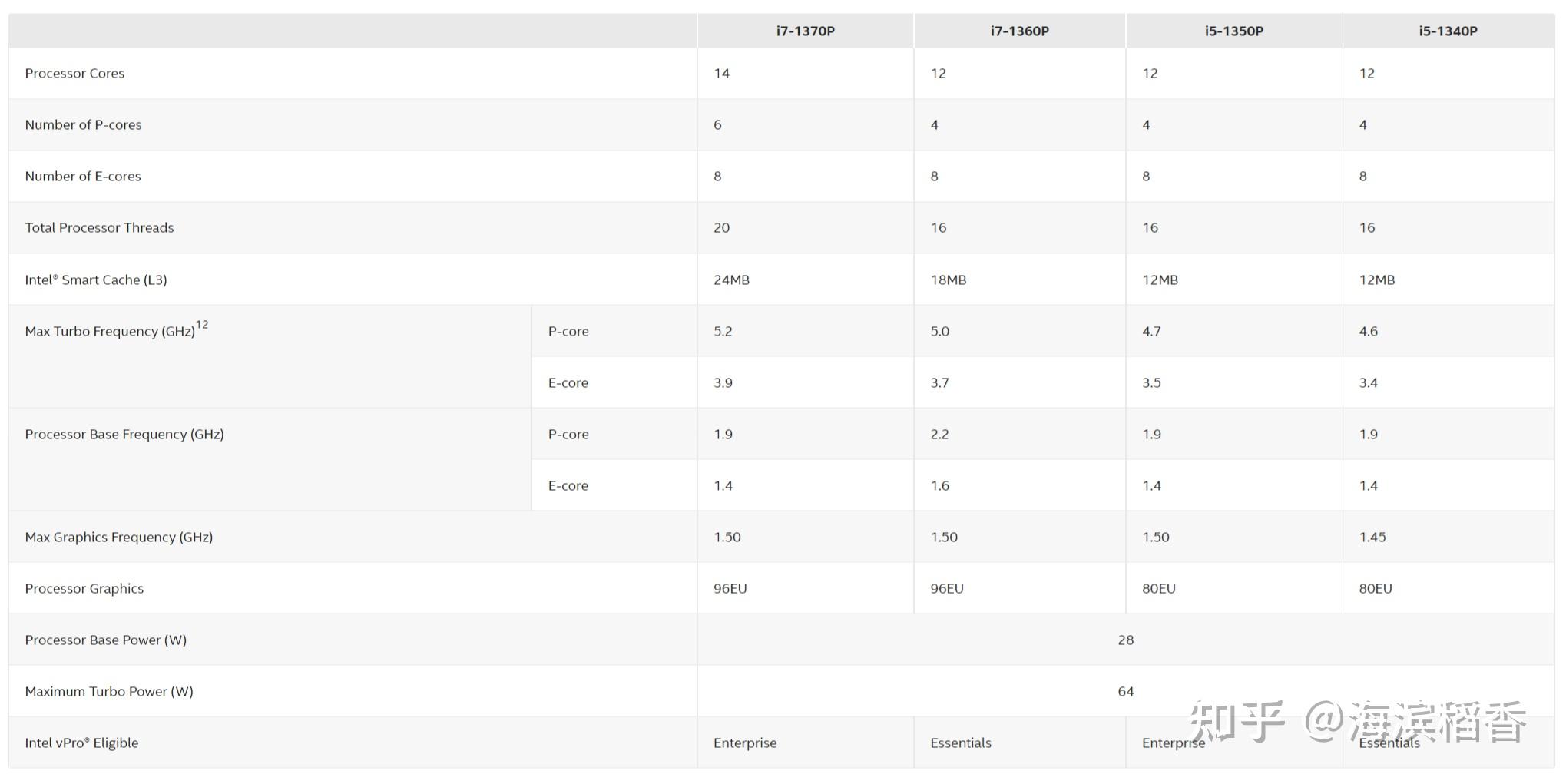Click the Processor Base Power value 28

pyautogui.click(x=1125, y=640)
